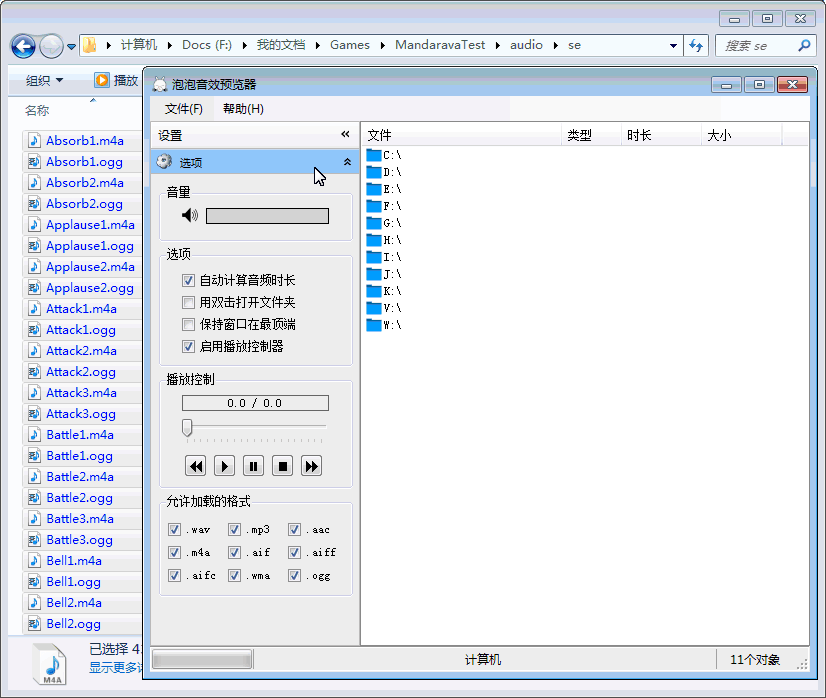This screenshot has width=826, height=698.
Task: Expand the Games breadcrumb arrow in address bar
Action: [382, 45]
